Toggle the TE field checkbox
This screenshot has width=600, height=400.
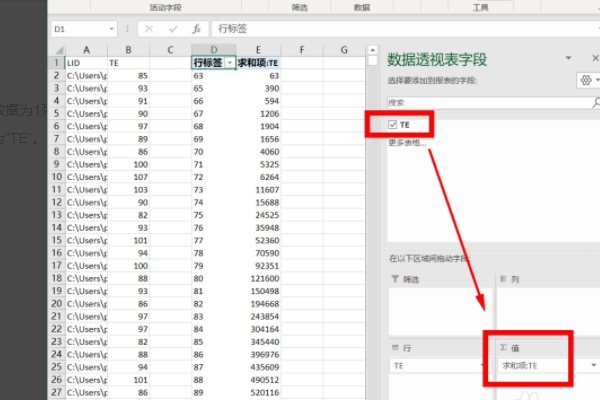click(x=393, y=125)
